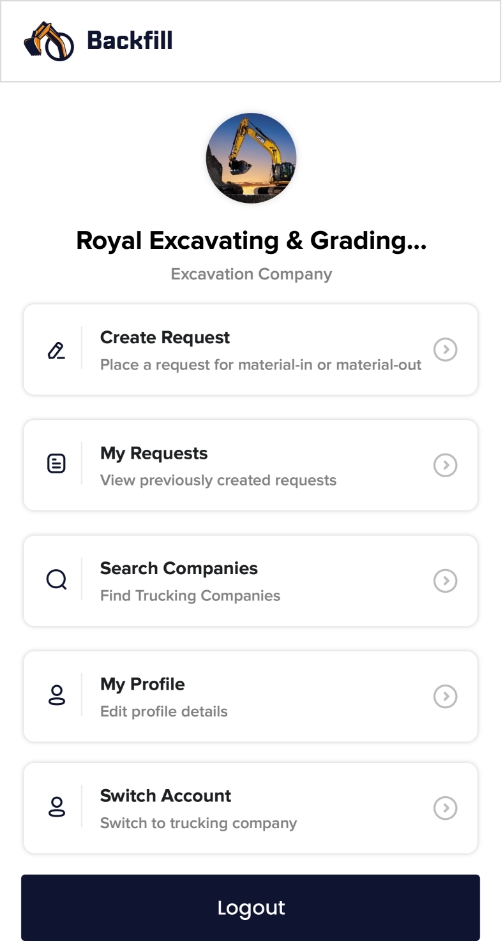Click the Backfill brand name text
Screen dimensions: 502x941
[x=130, y=40]
